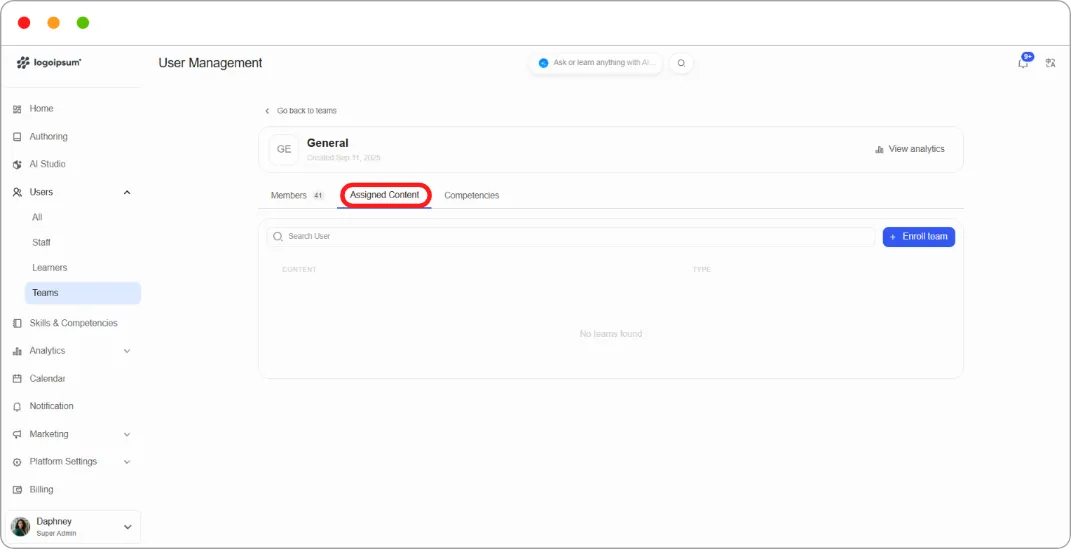Image resolution: width=1071 pixels, height=549 pixels.
Task: Click the magnifier icon in Search User
Action: (x=278, y=236)
